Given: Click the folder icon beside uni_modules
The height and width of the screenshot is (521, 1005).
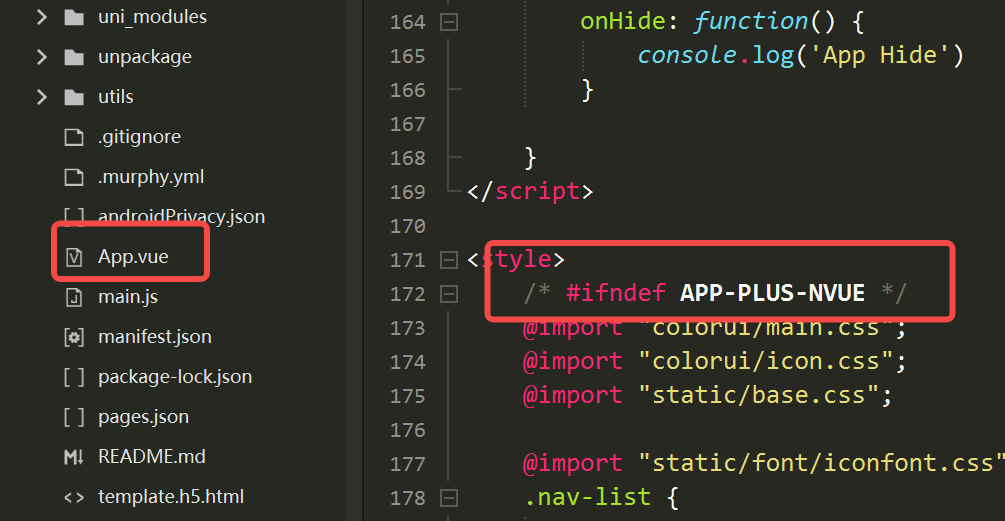Looking at the screenshot, I should (x=73, y=17).
